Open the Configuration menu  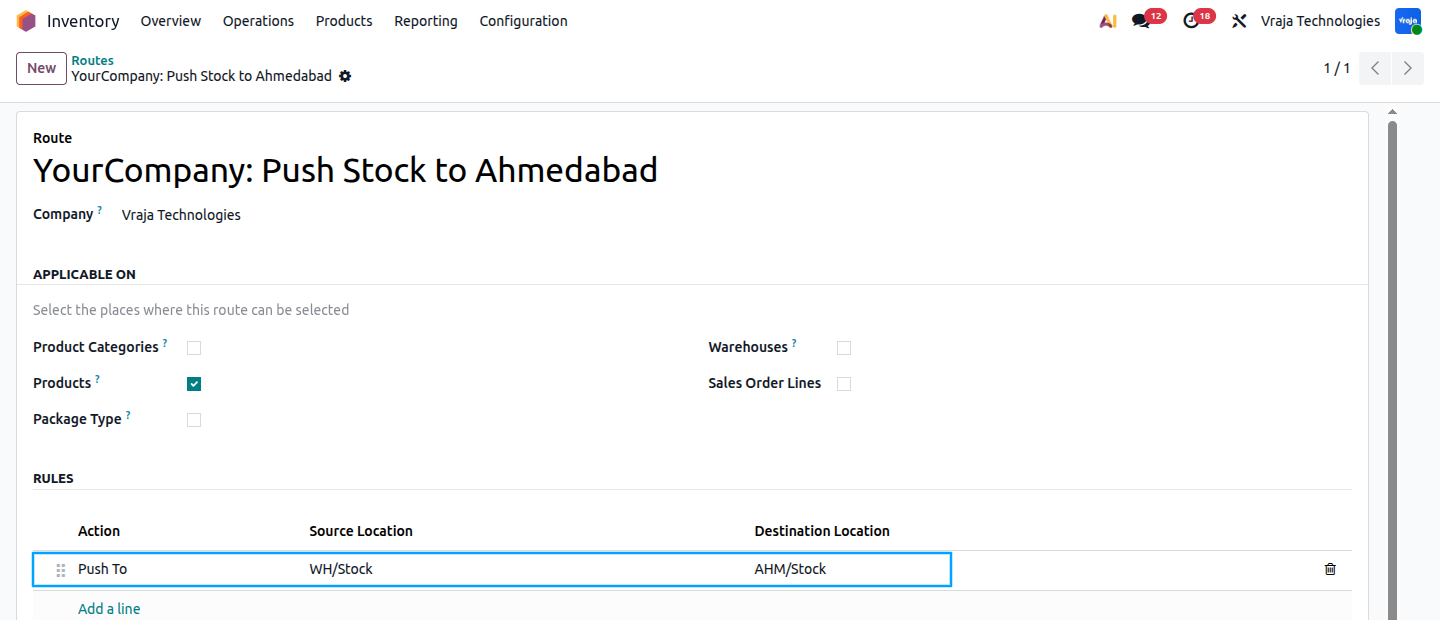click(523, 21)
